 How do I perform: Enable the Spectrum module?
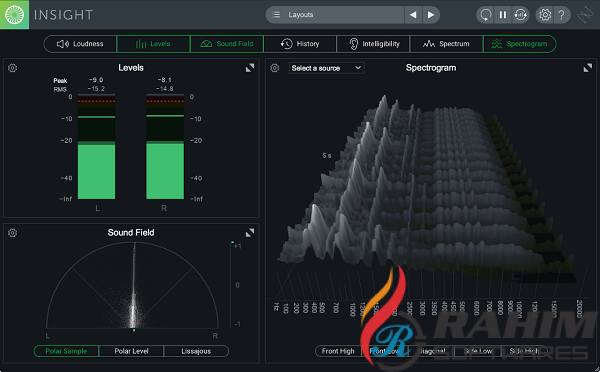click(x=447, y=44)
